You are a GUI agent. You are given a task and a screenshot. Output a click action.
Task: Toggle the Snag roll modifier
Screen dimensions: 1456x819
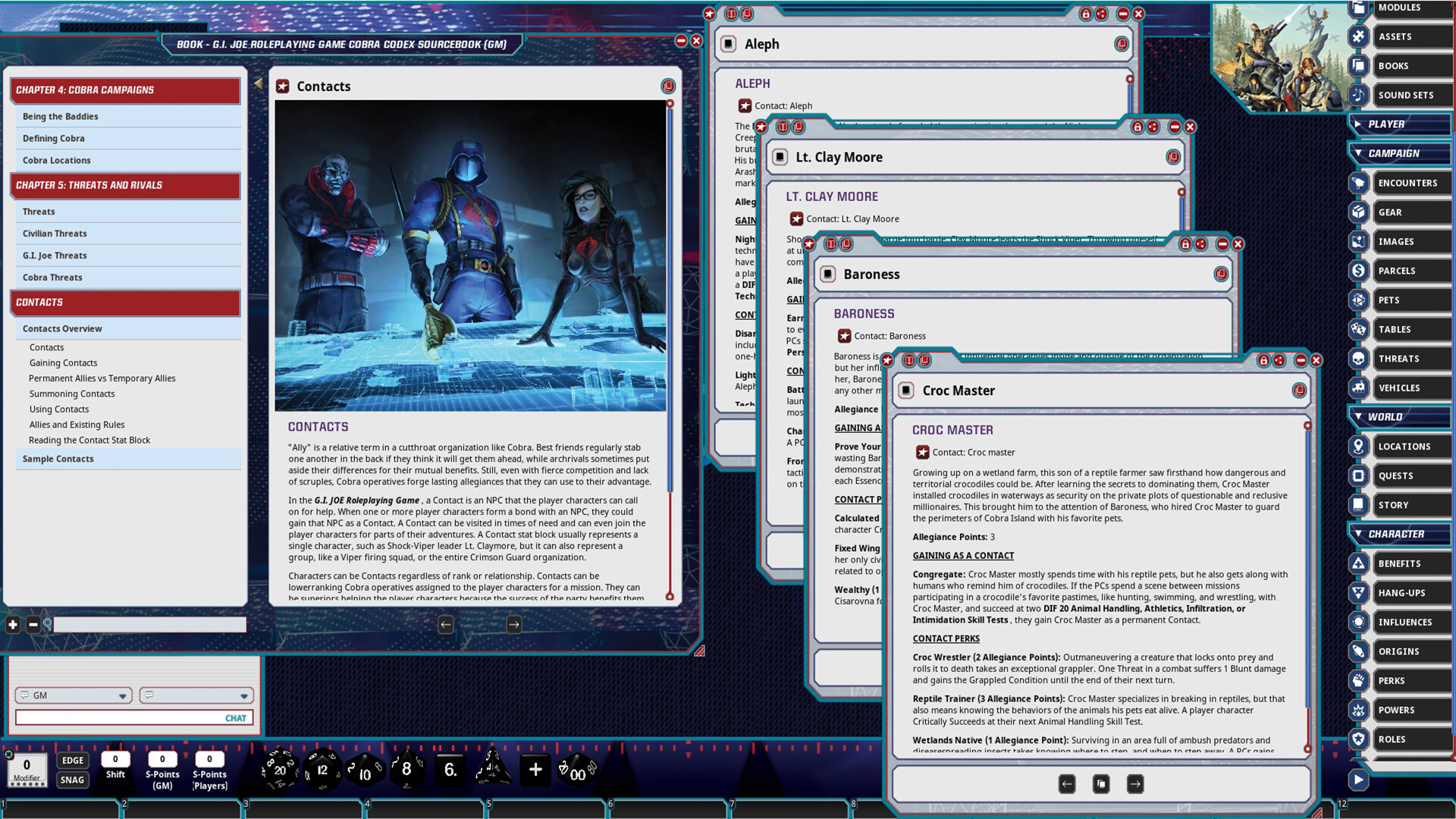click(x=73, y=780)
